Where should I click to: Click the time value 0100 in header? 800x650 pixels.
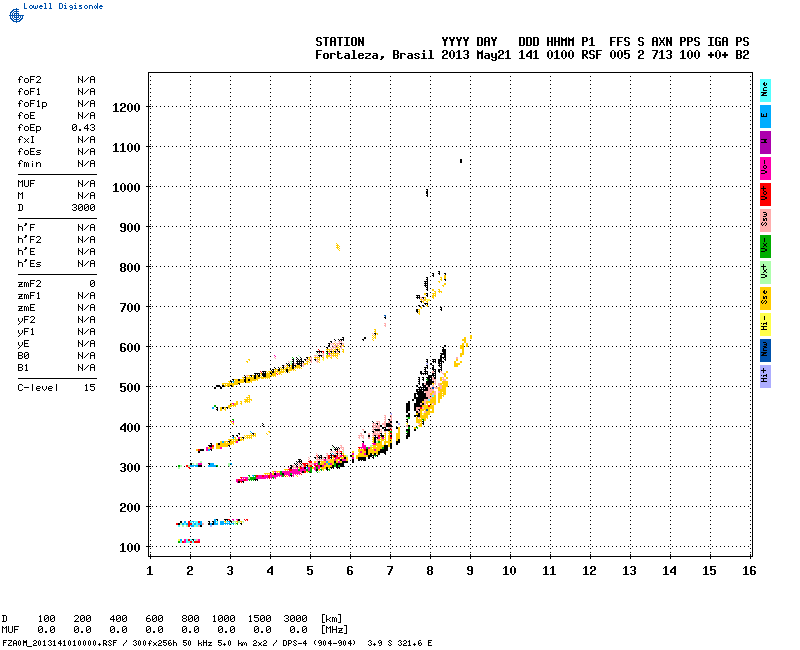560,55
